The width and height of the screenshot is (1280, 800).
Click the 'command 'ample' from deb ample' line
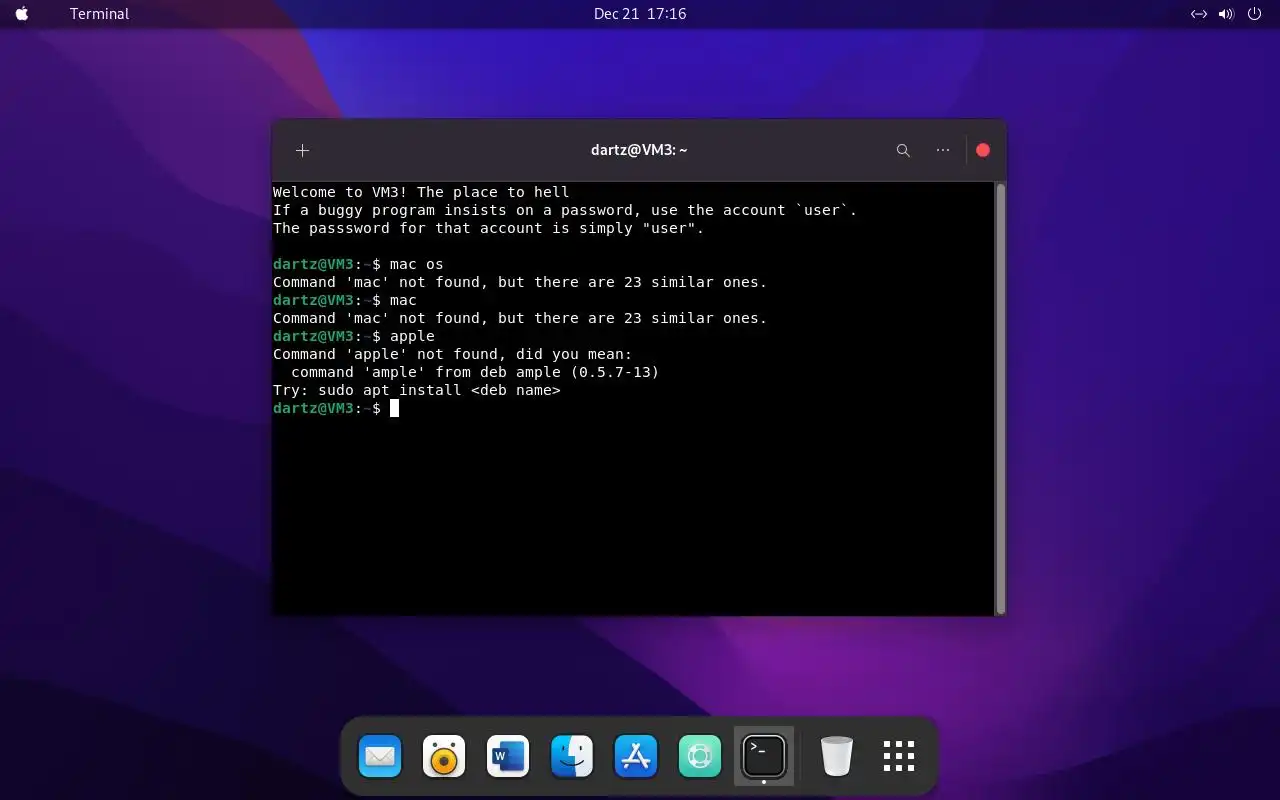point(475,372)
